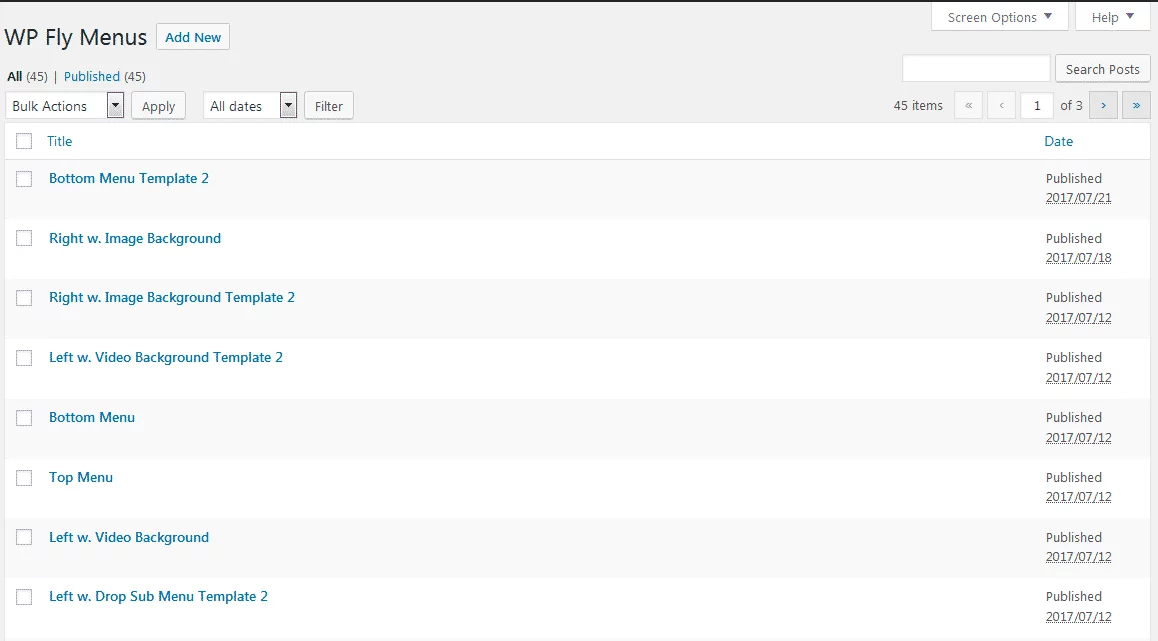This screenshot has height=641, width=1158.
Task: Open the Bulk Actions dropdown
Action: click(64, 105)
